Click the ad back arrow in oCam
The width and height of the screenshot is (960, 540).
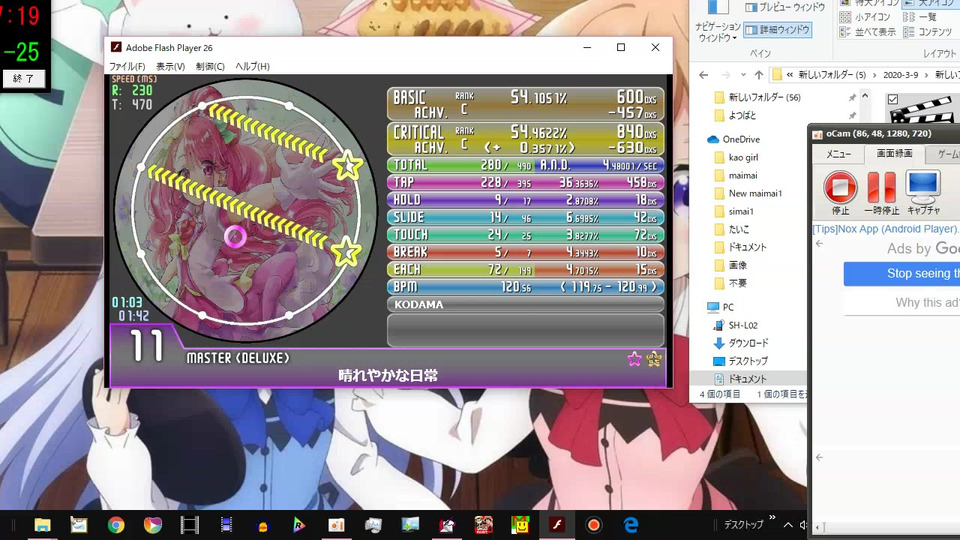[x=819, y=244]
